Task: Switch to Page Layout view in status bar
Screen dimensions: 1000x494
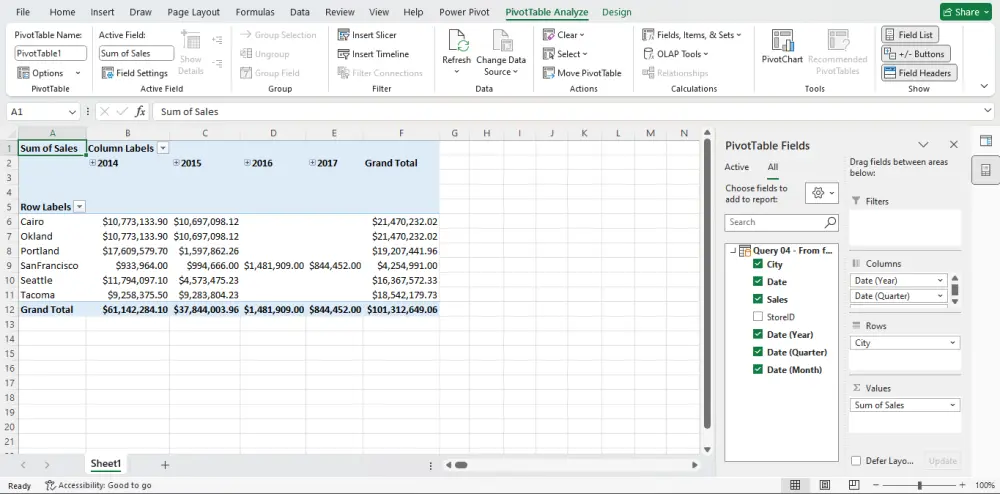Action: pyautogui.click(x=825, y=485)
